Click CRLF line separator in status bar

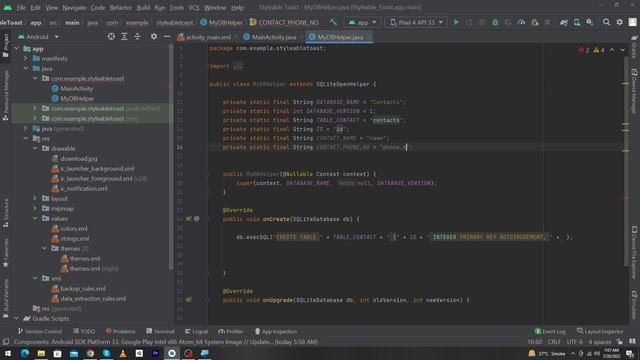click(x=554, y=342)
